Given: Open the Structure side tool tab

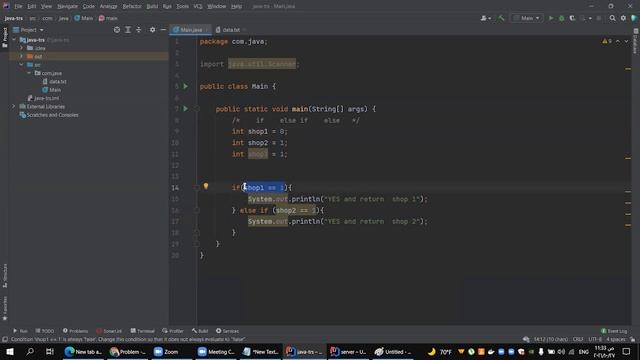Looking at the screenshot, I should [5, 276].
